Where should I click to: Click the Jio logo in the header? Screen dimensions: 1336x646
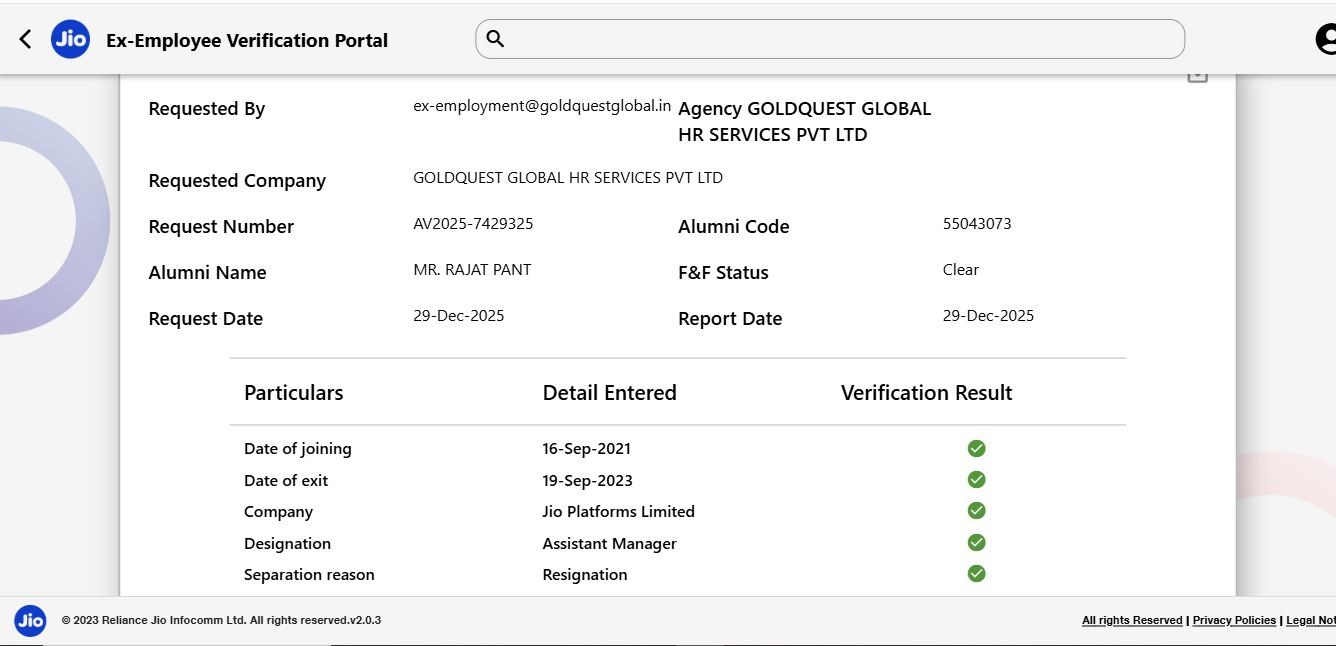[70, 39]
